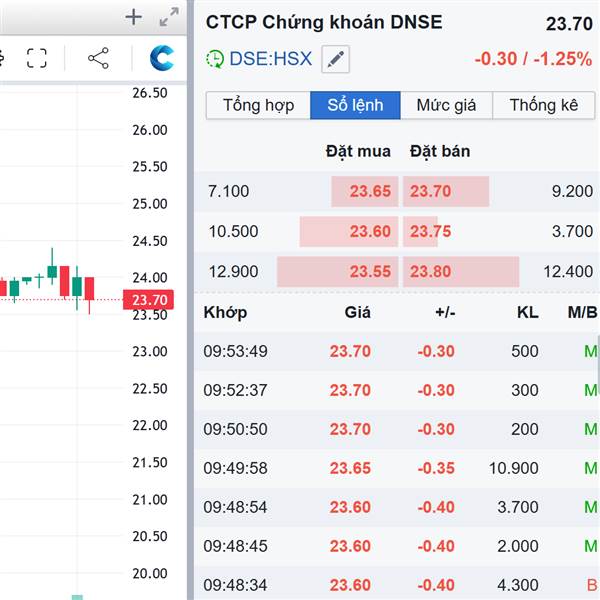This screenshot has width=600, height=600.
Task: Select the trade row at 09:48:45
Action: coord(396,546)
